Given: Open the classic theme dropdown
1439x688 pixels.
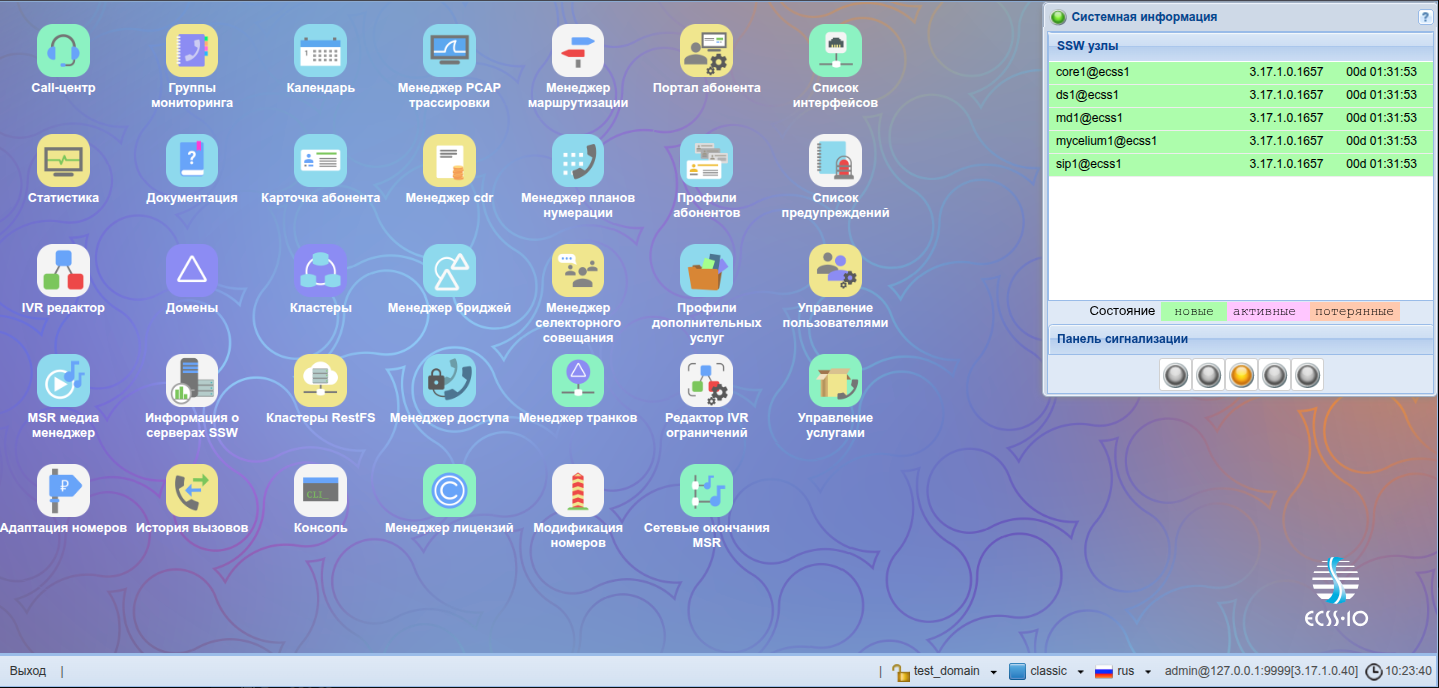Looking at the screenshot, I should coord(1081,672).
